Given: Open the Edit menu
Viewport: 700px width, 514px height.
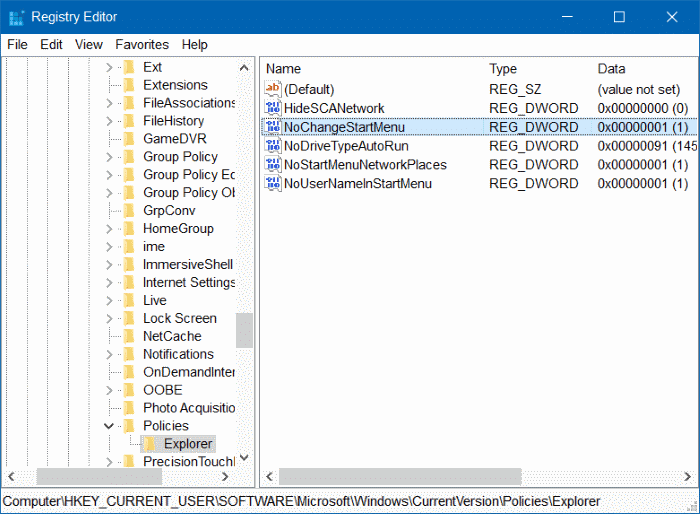Looking at the screenshot, I should pyautogui.click(x=51, y=45).
